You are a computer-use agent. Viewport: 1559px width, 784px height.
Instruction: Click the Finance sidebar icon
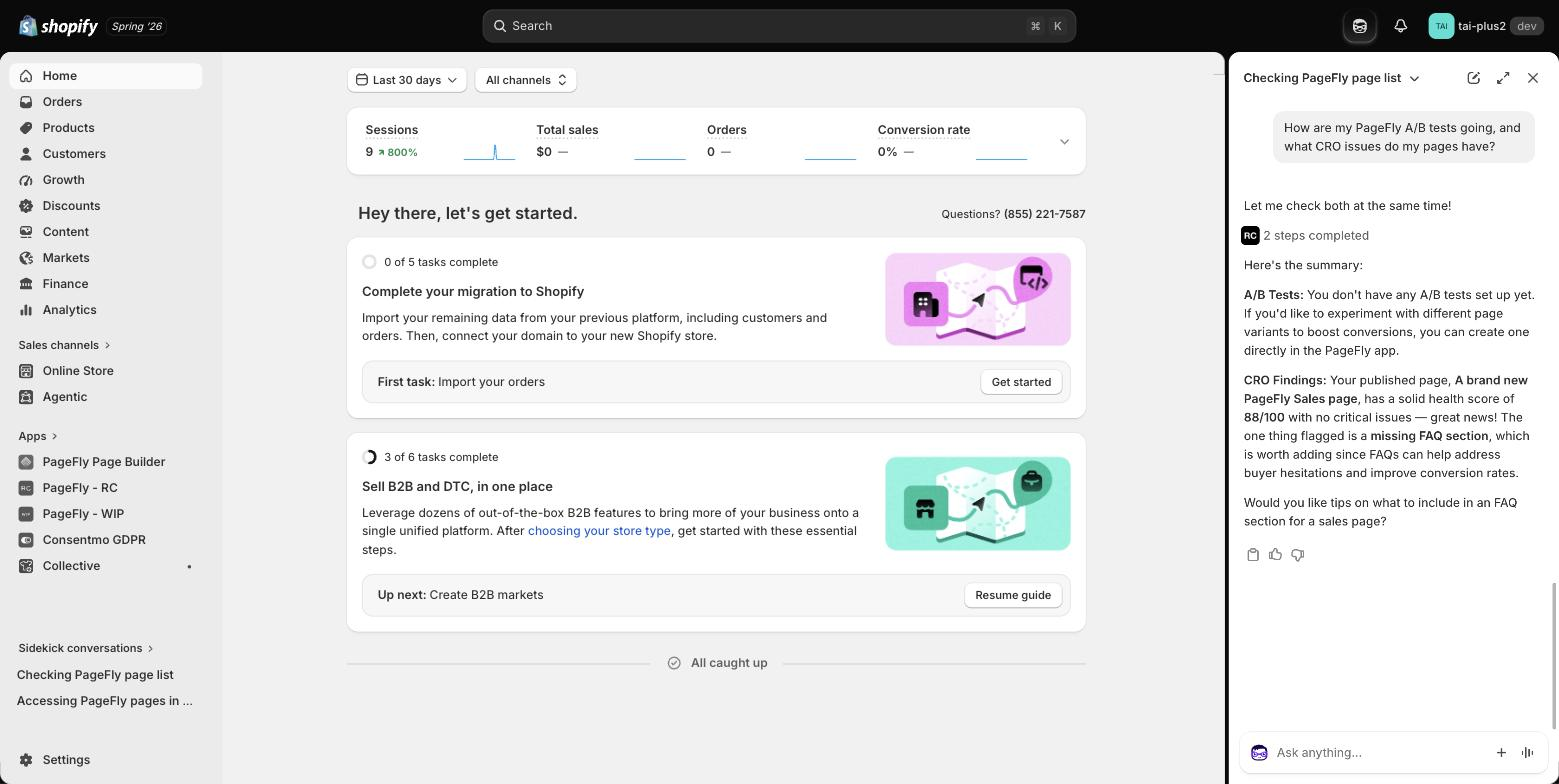(x=26, y=284)
